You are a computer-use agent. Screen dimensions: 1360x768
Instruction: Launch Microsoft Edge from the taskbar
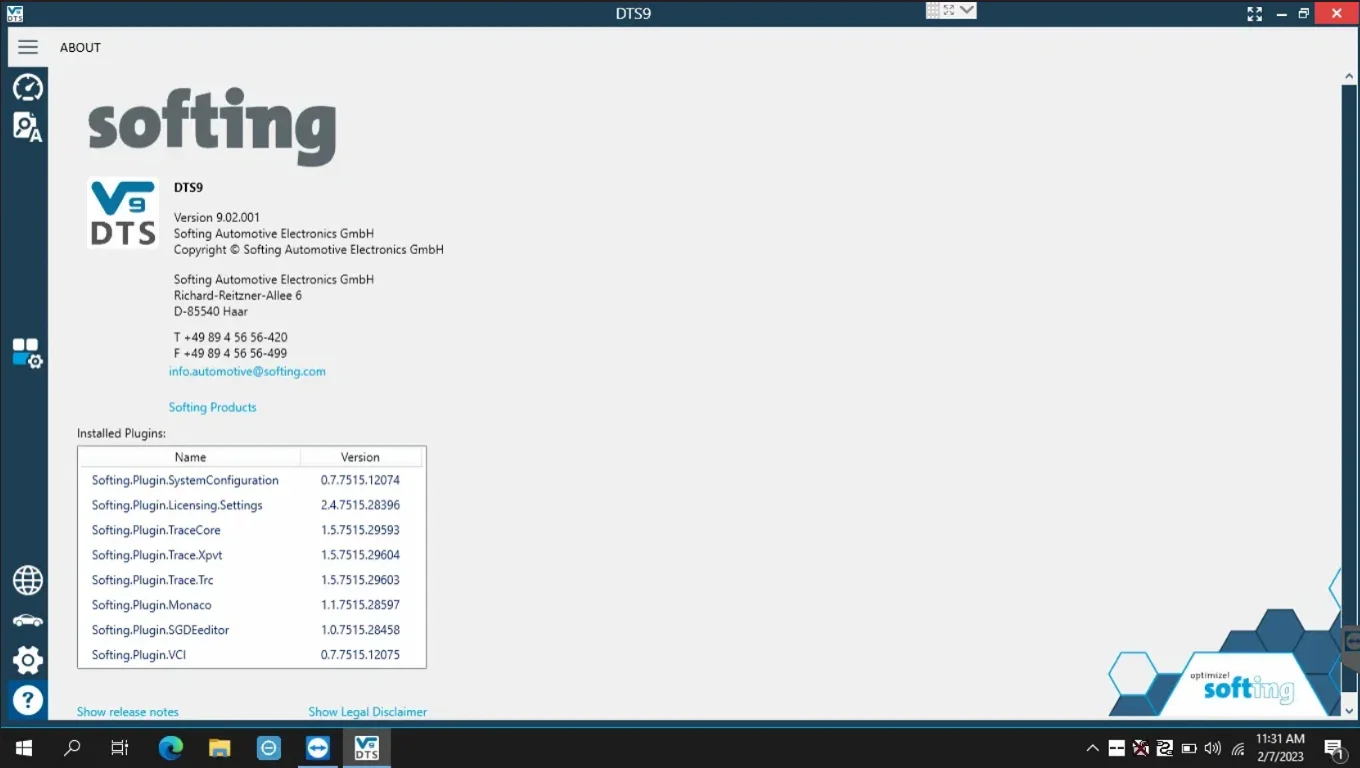(x=171, y=747)
